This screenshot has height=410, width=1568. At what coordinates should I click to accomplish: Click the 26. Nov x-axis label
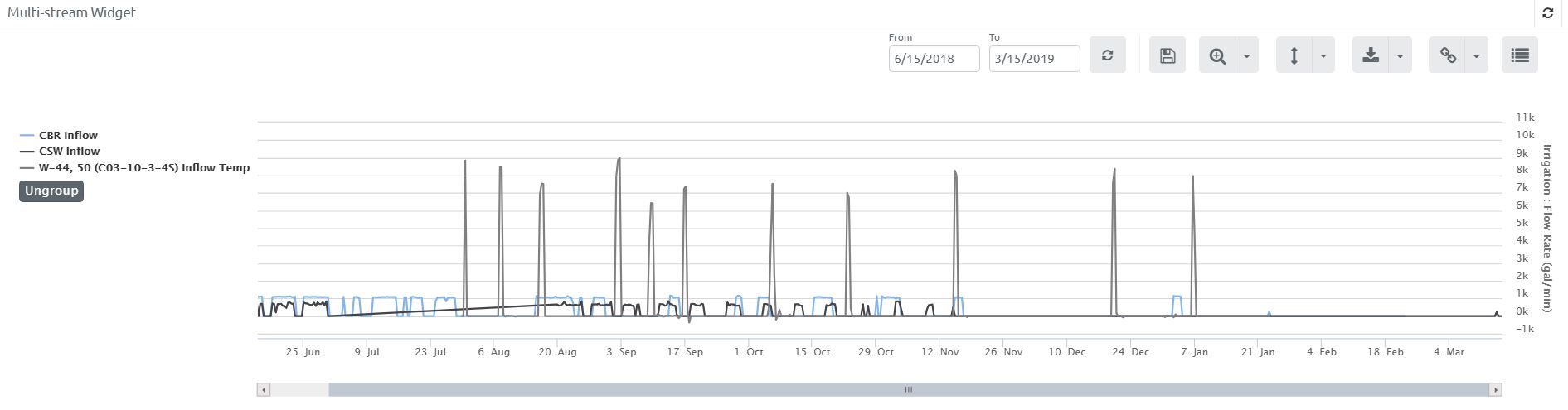pyautogui.click(x=1002, y=352)
